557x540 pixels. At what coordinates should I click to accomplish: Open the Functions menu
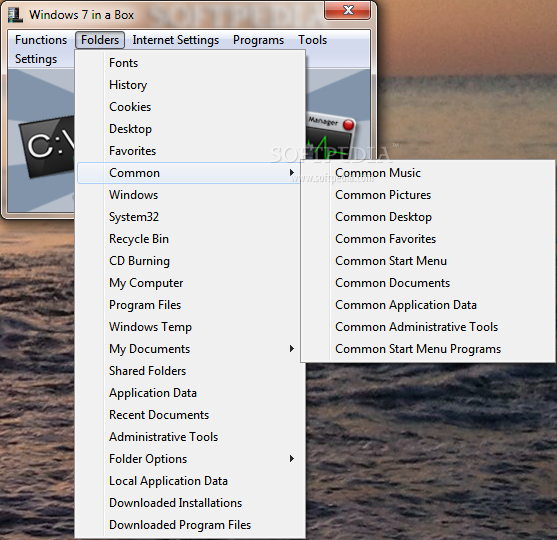pyautogui.click(x=41, y=40)
